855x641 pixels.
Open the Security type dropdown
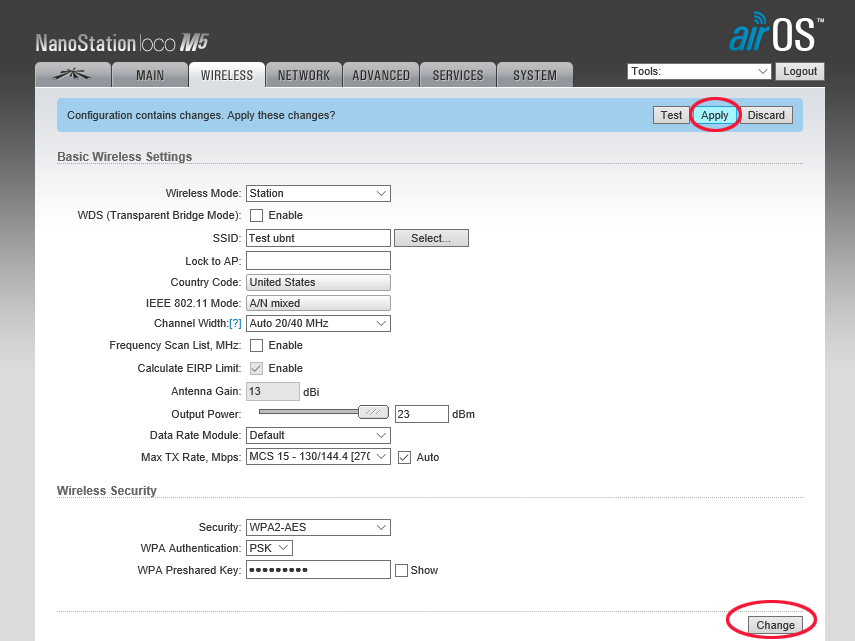(x=318, y=527)
